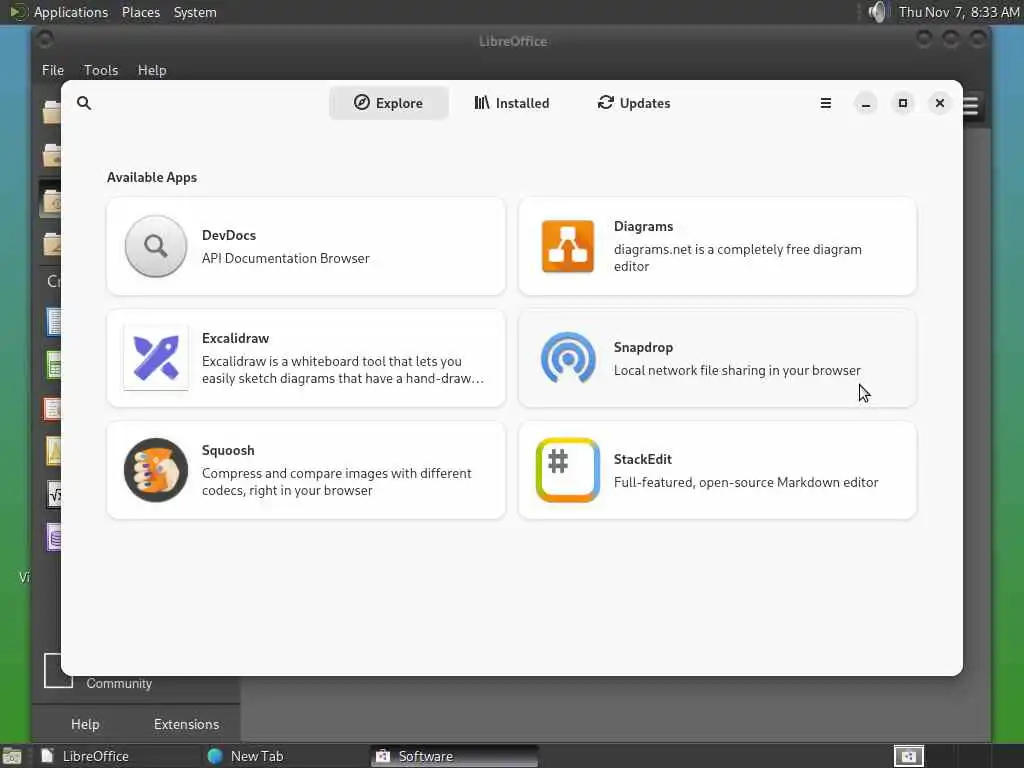This screenshot has width=1024, height=768.
Task: Switch to the Explore tab
Action: pyautogui.click(x=389, y=103)
